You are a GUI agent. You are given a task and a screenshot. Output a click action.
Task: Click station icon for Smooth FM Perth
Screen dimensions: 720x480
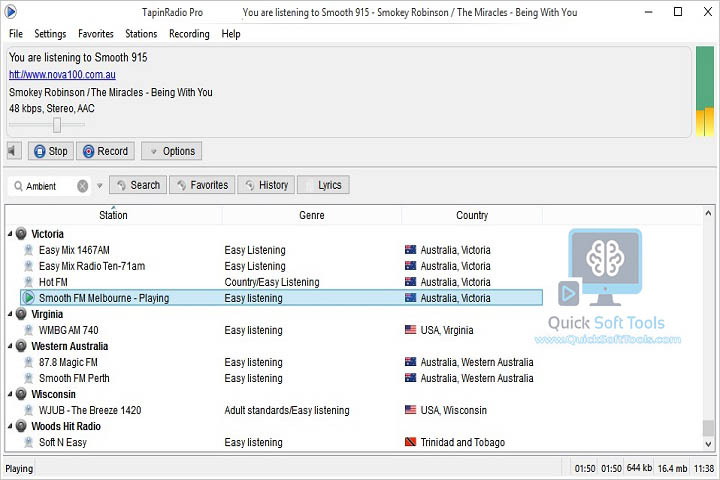28,378
